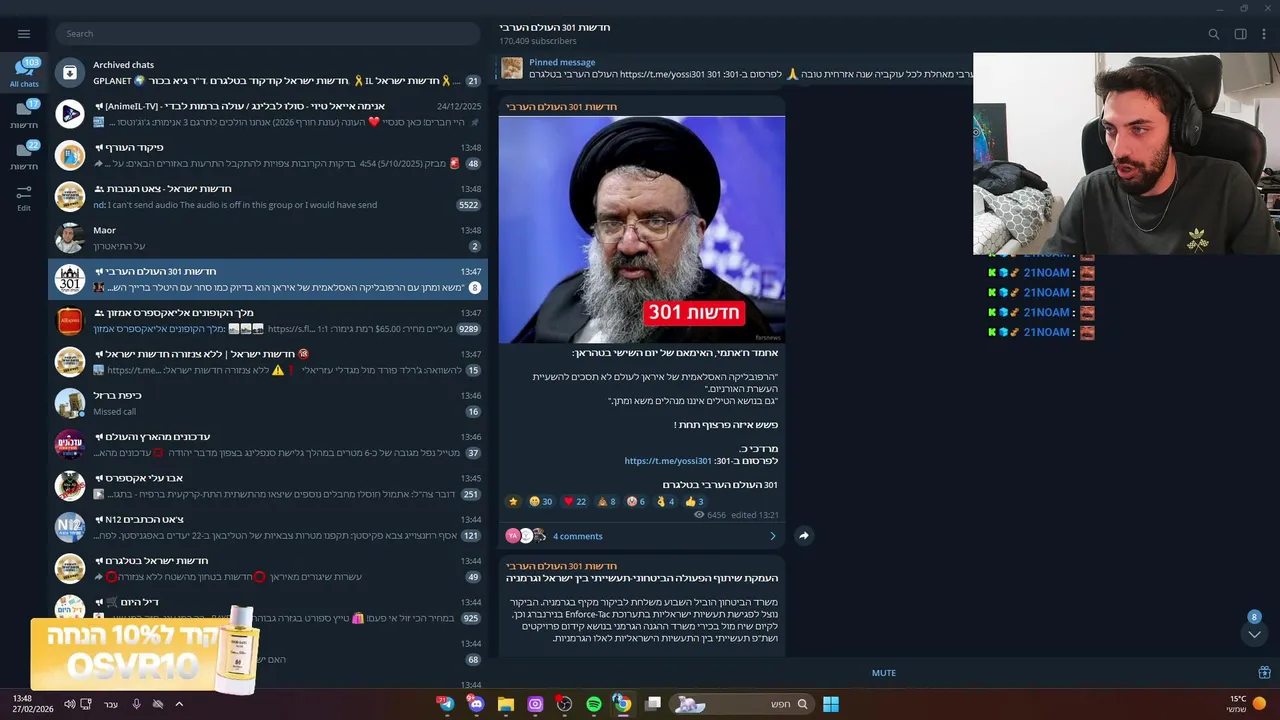
Task: Open OBS Studio from the taskbar
Action: 564,704
